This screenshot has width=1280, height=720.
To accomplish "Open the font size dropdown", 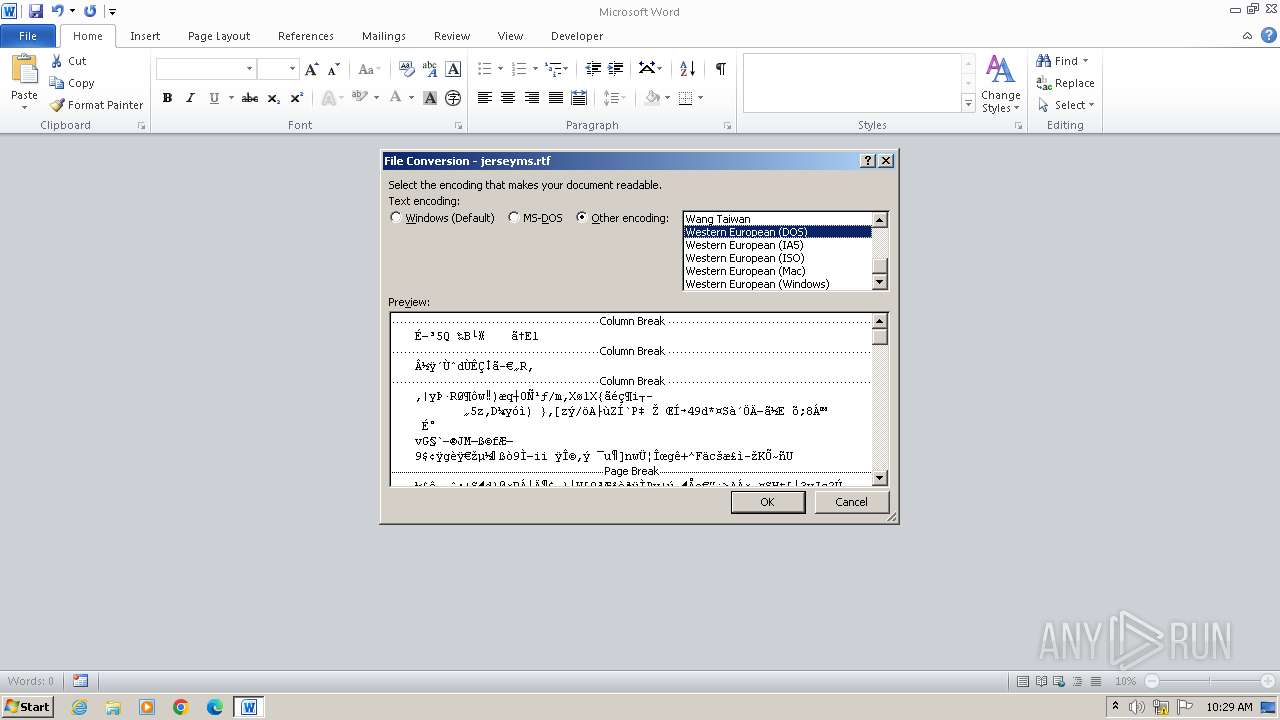I will 293,69.
